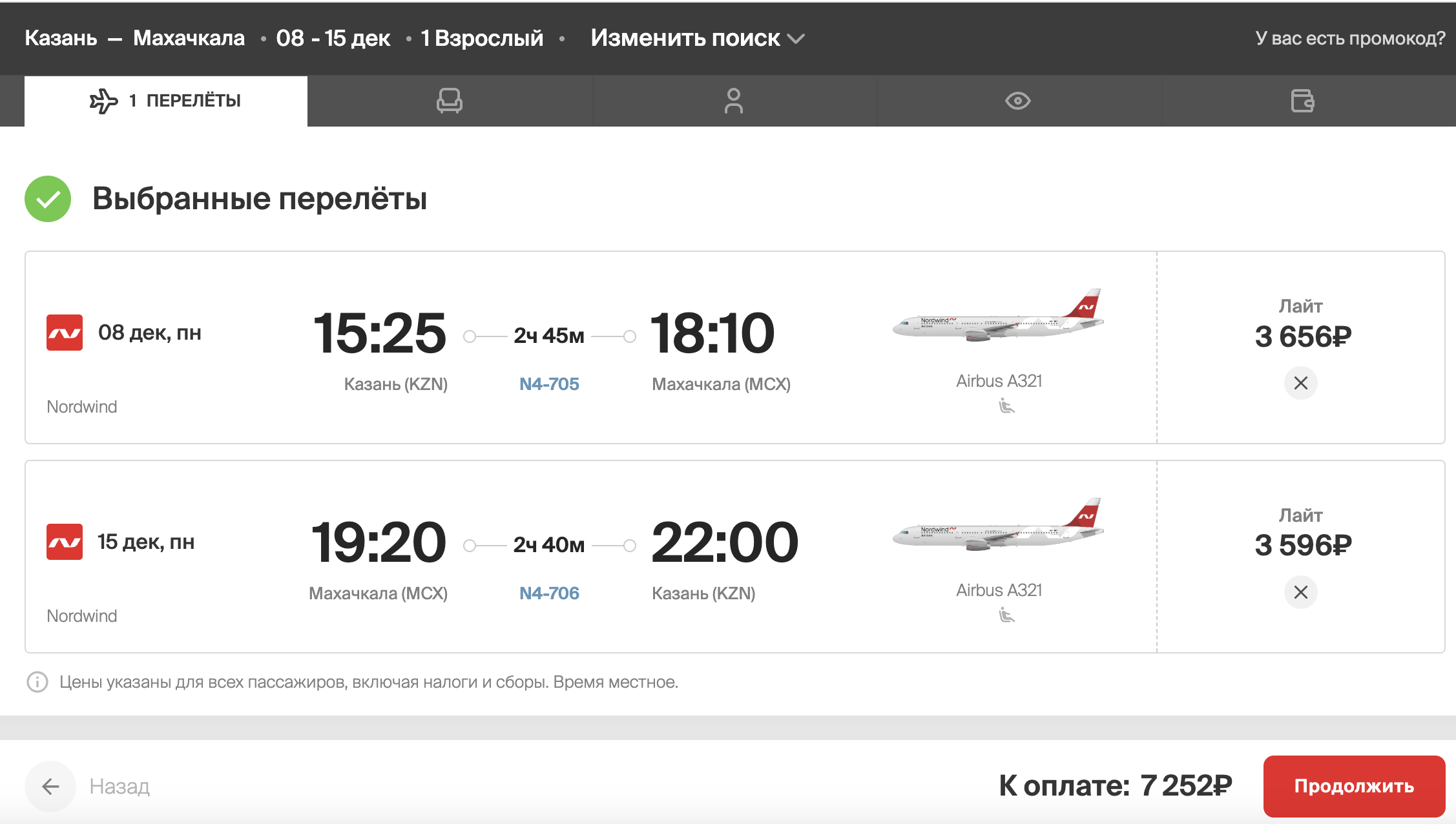Open the review step eye icon
The width and height of the screenshot is (1456, 824).
pyautogui.click(x=1018, y=101)
